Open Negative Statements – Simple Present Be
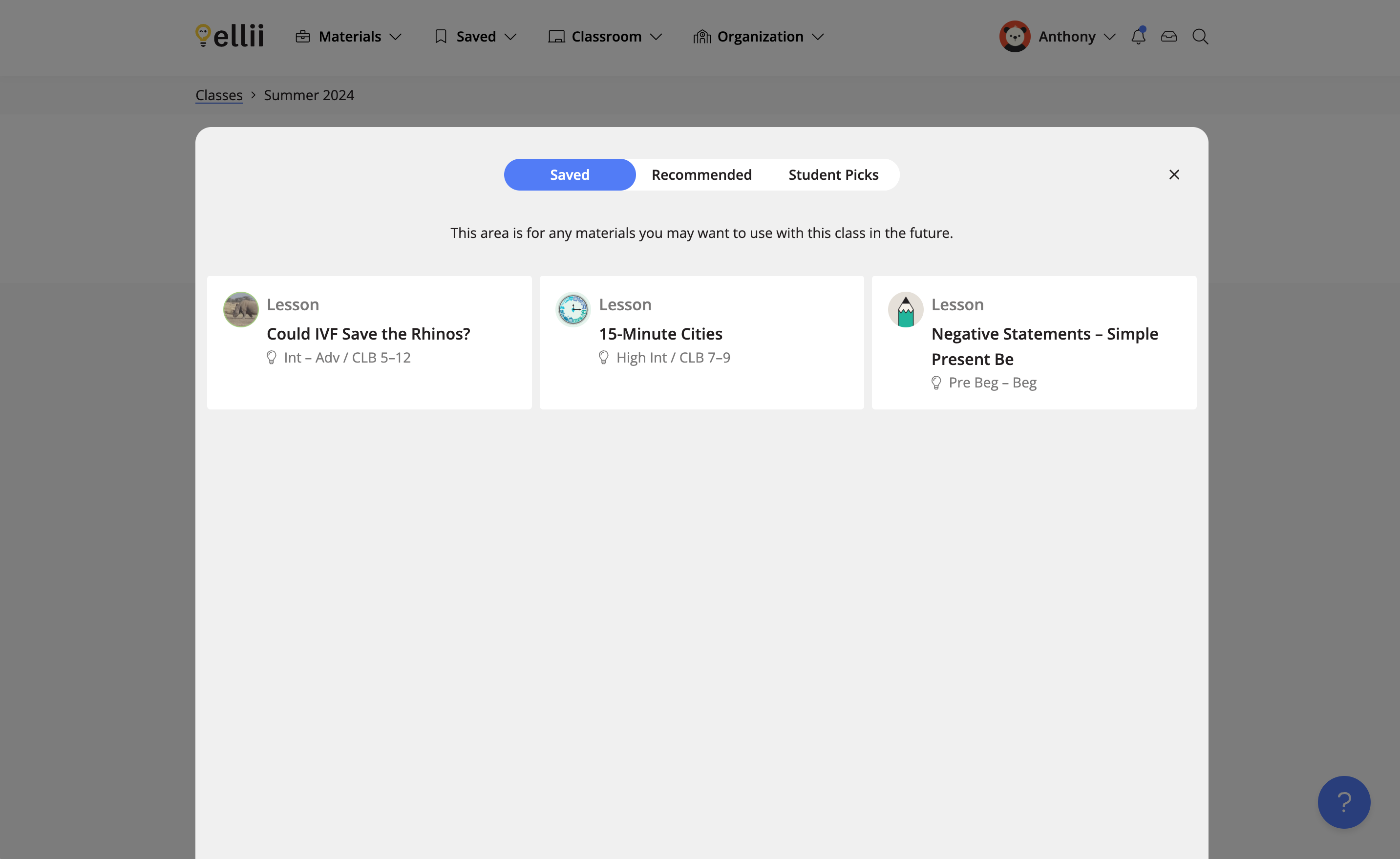Viewport: 1400px width, 859px height. pos(1044,346)
